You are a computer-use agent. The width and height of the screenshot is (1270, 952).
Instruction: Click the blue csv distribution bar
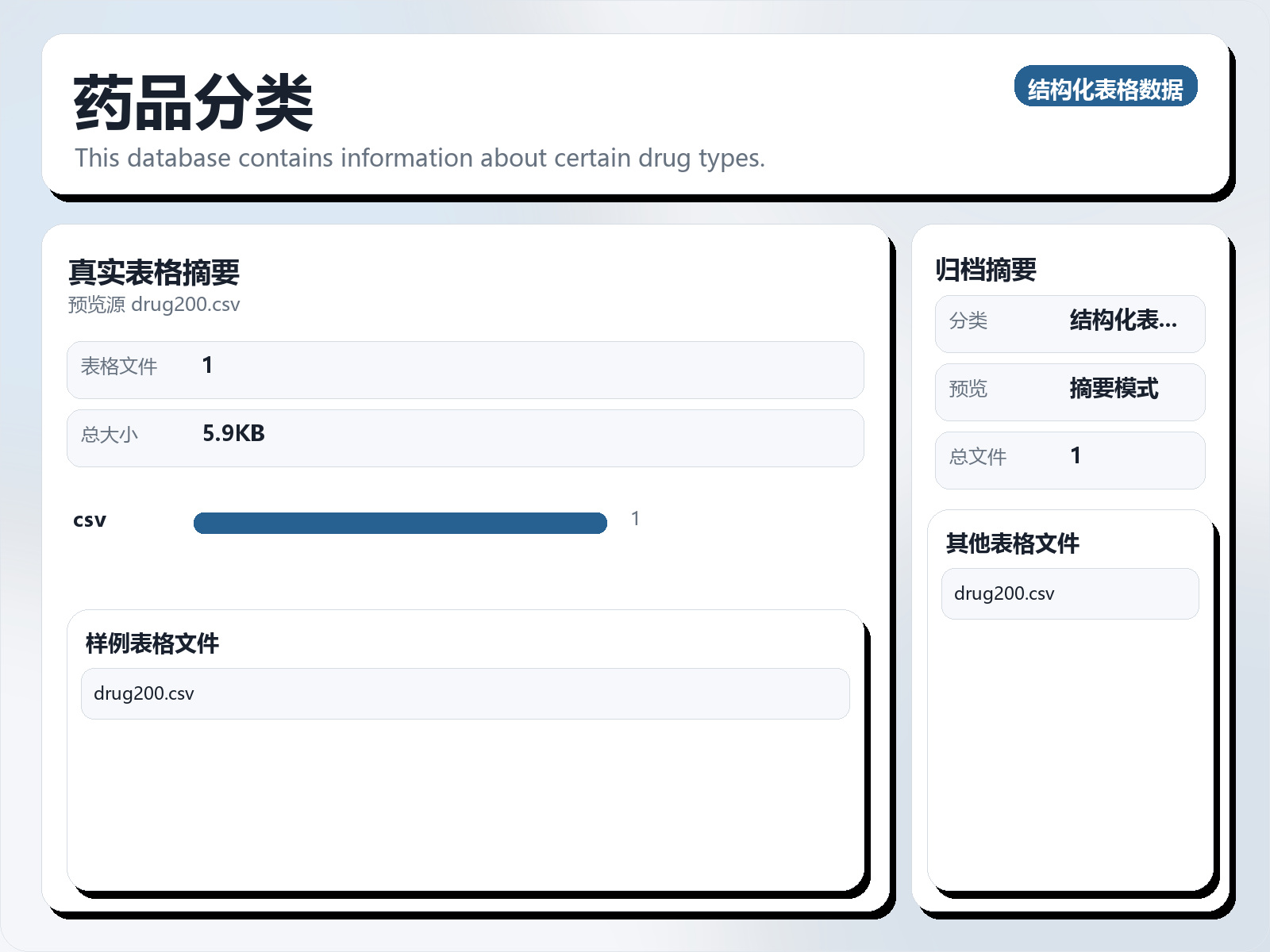400,523
